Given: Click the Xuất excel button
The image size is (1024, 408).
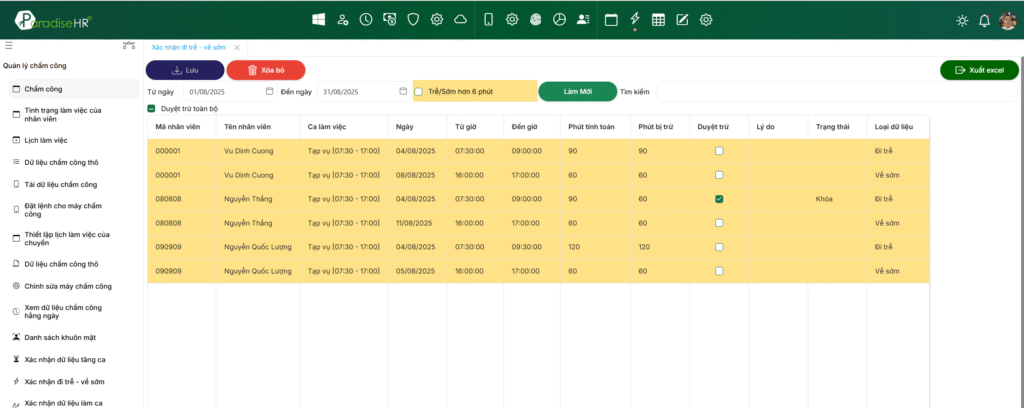Looking at the screenshot, I should click(979, 70).
